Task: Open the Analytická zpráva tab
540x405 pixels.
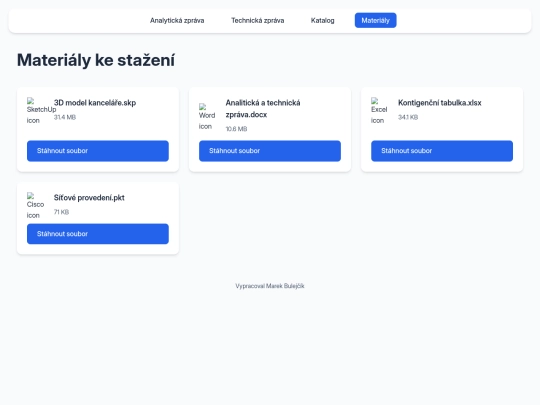Action: 177,20
